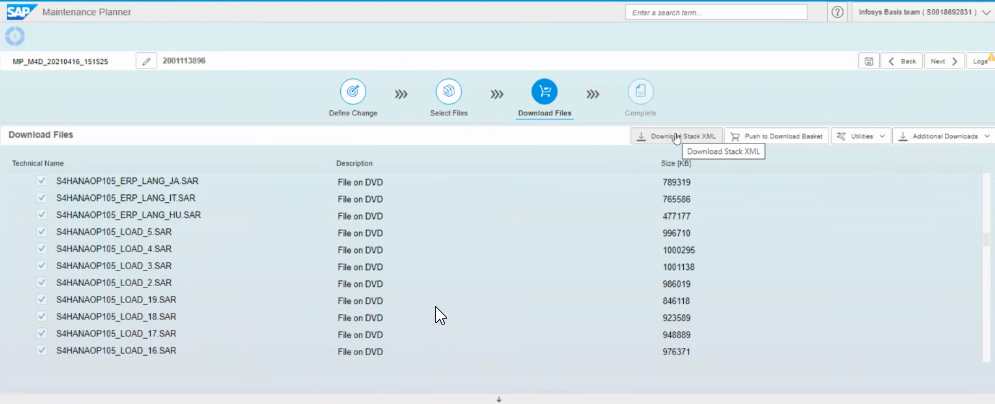Expand the Utilities dropdown

tap(860, 136)
